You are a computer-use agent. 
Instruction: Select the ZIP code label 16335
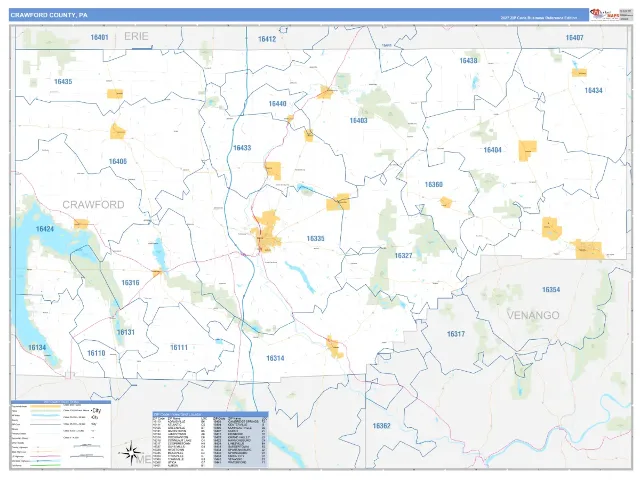point(316,238)
